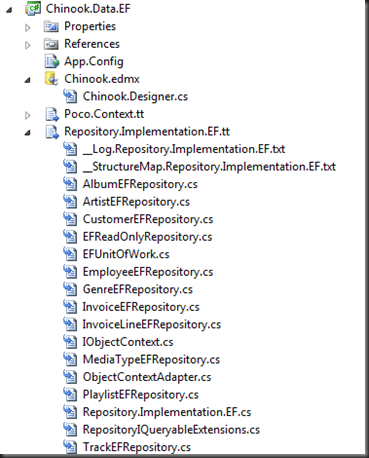Click the References folder icon
This screenshot has width=369, height=458.
point(51,44)
